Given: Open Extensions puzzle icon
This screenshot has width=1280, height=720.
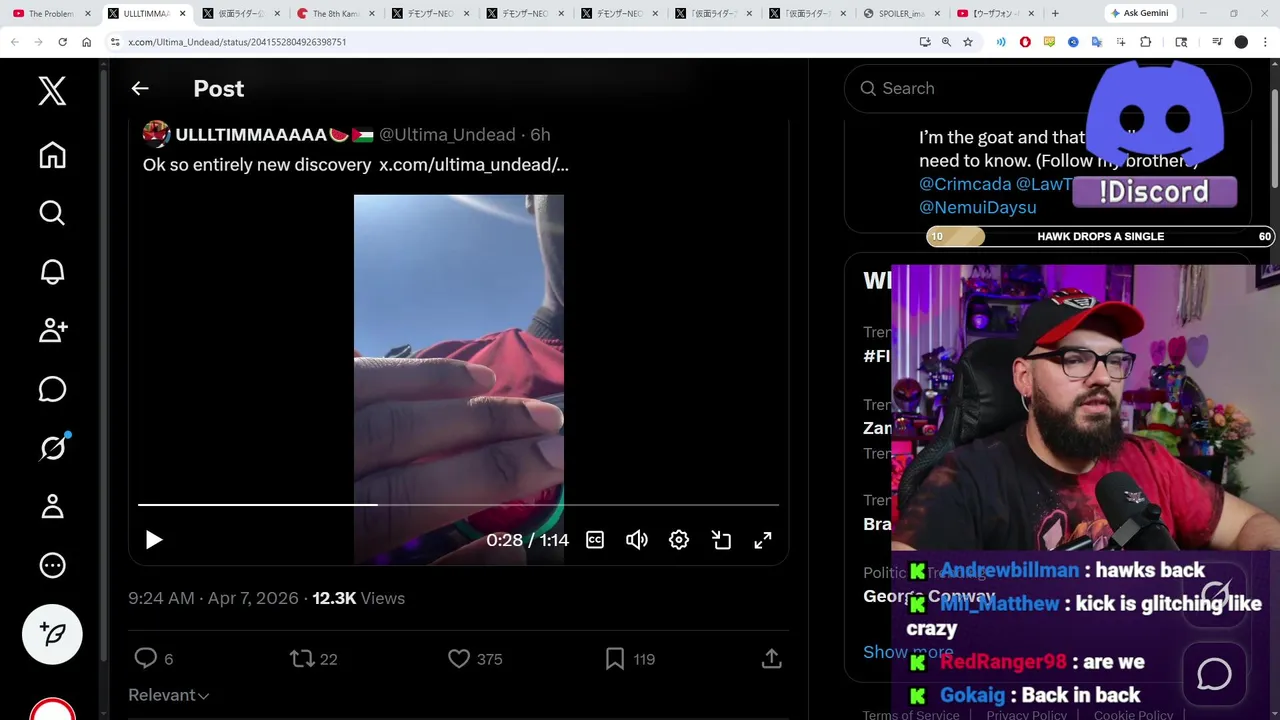Looking at the screenshot, I should (1146, 42).
